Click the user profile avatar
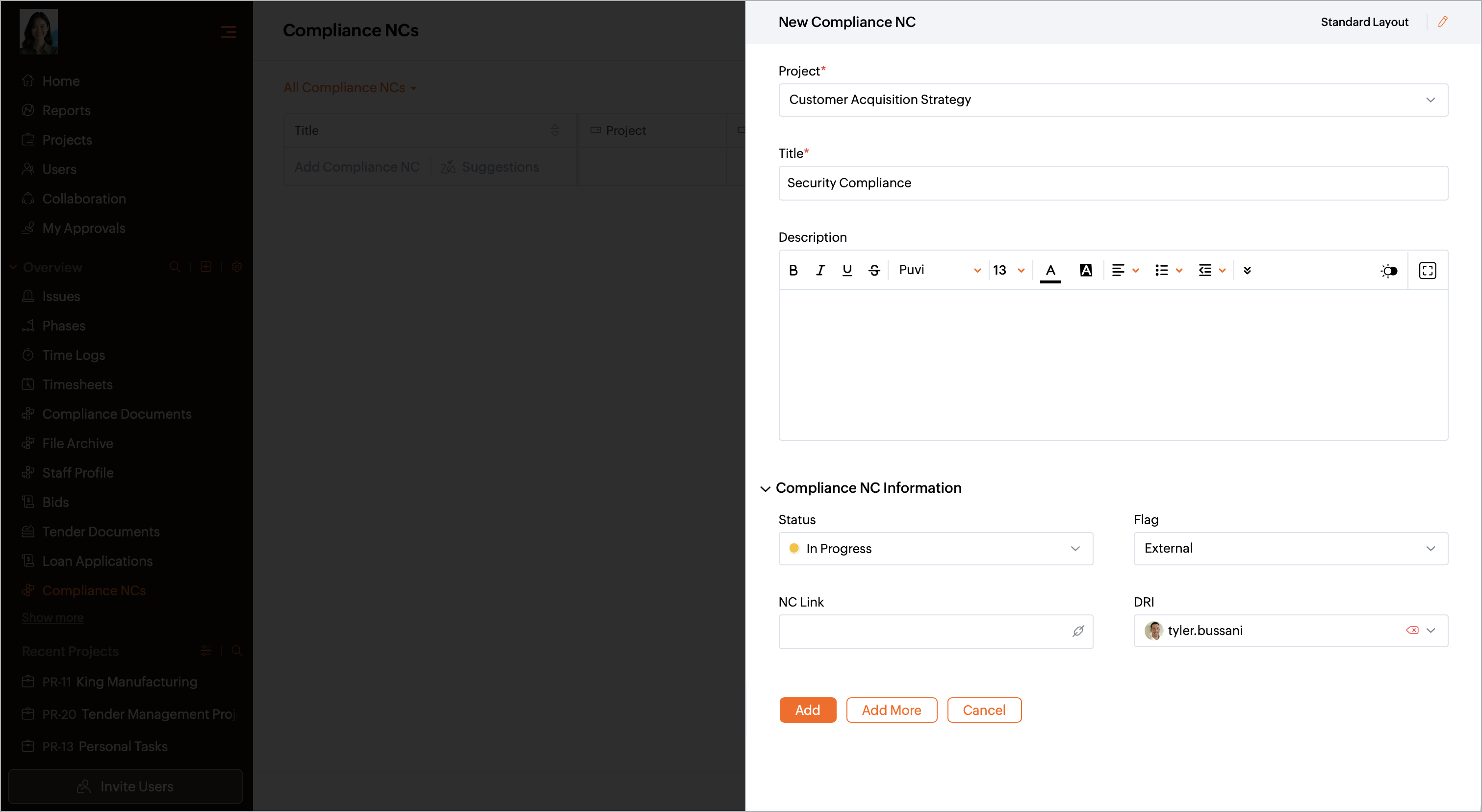The image size is (1482, 812). 39,32
